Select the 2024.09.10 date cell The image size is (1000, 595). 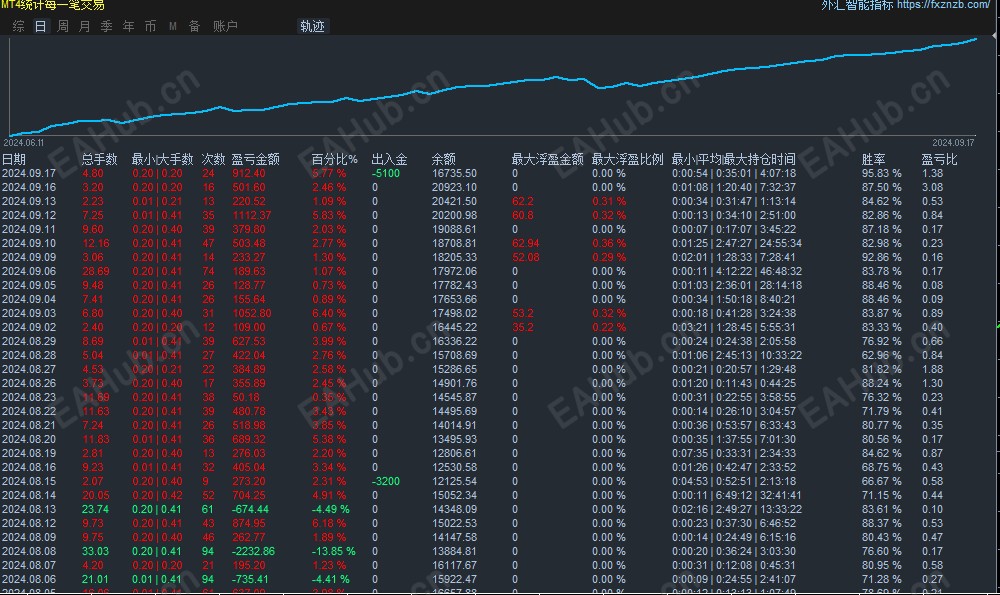tap(29, 244)
